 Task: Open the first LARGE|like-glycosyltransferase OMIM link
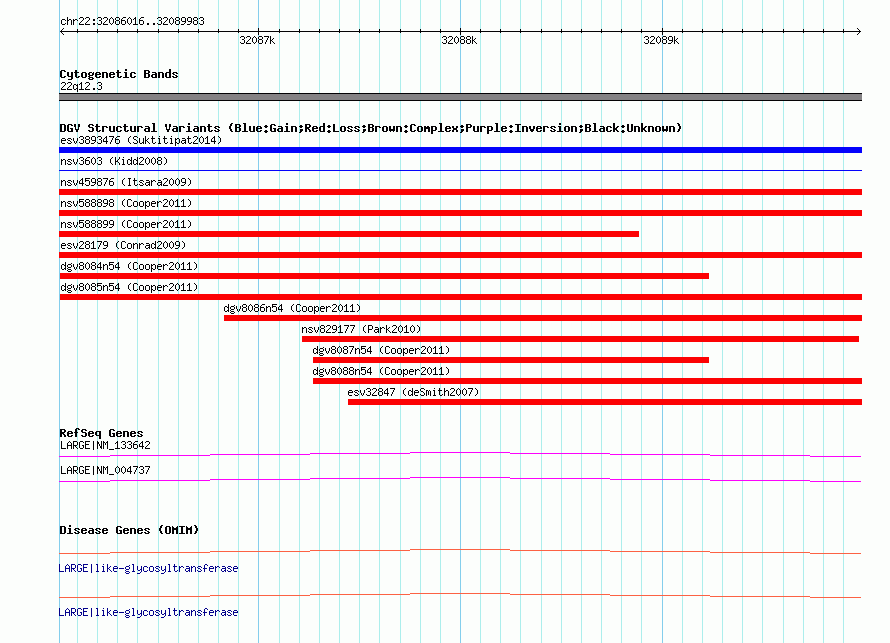(149, 569)
